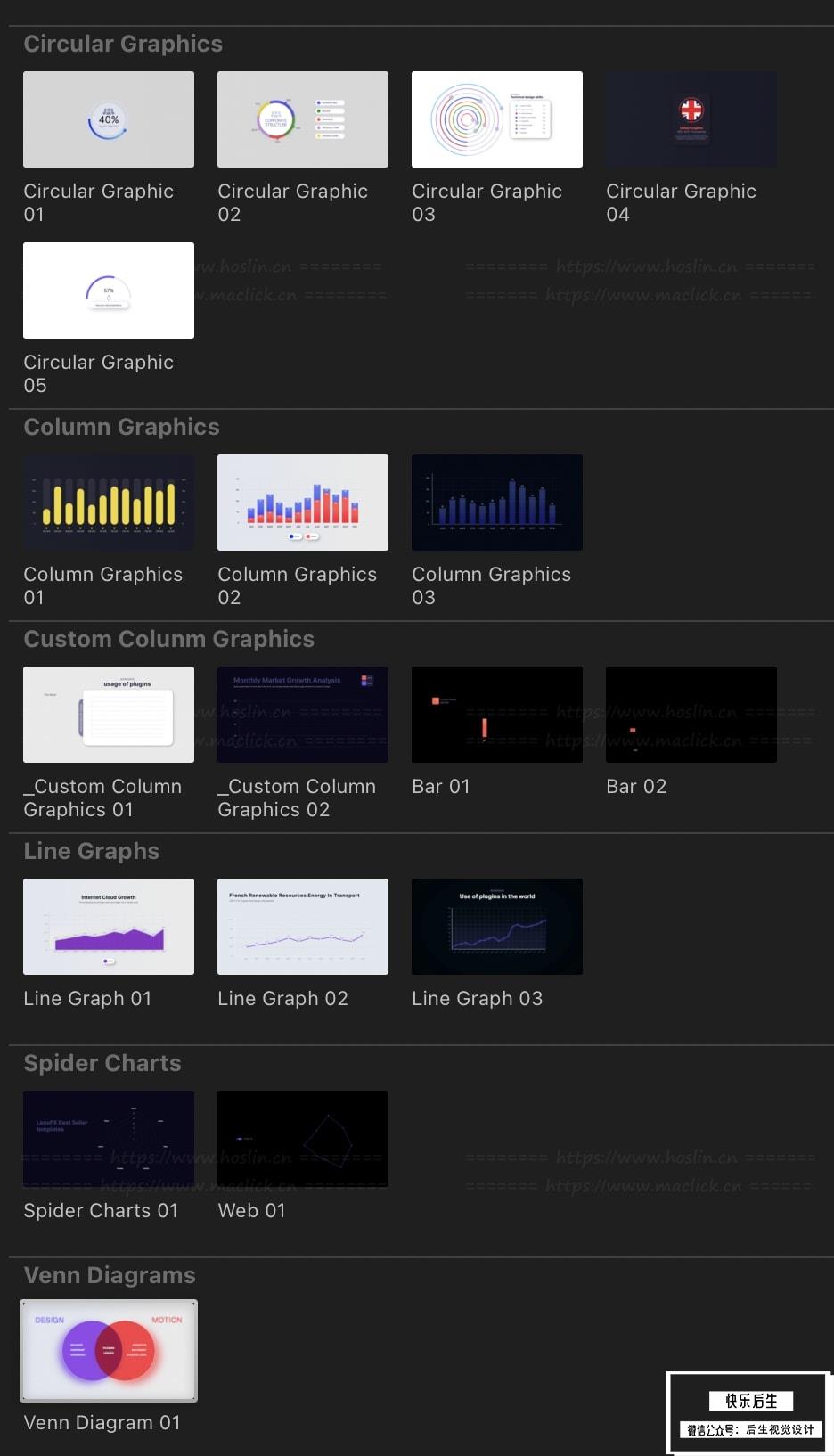Click the Line Graph 02 label
Viewport: 834px width, 1456px height.
(x=283, y=998)
